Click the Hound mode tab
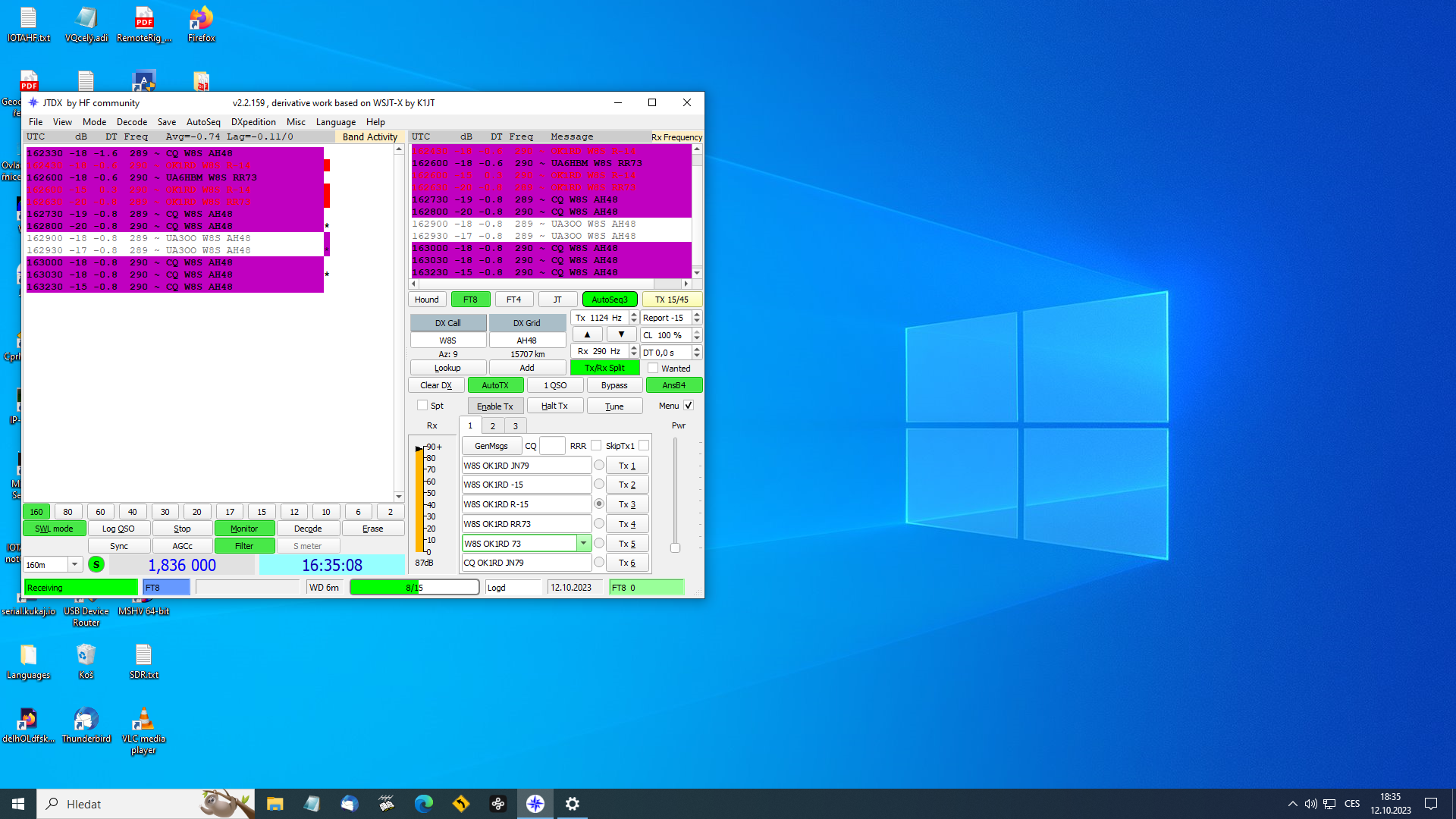 (427, 299)
